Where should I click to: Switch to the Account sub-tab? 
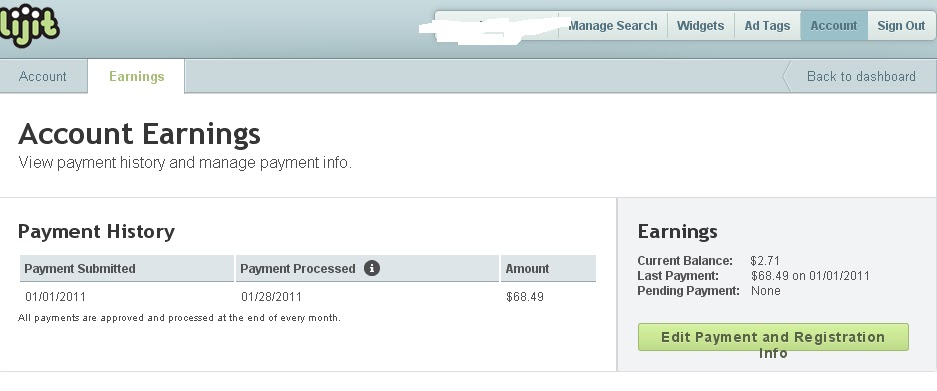pyautogui.click(x=43, y=77)
